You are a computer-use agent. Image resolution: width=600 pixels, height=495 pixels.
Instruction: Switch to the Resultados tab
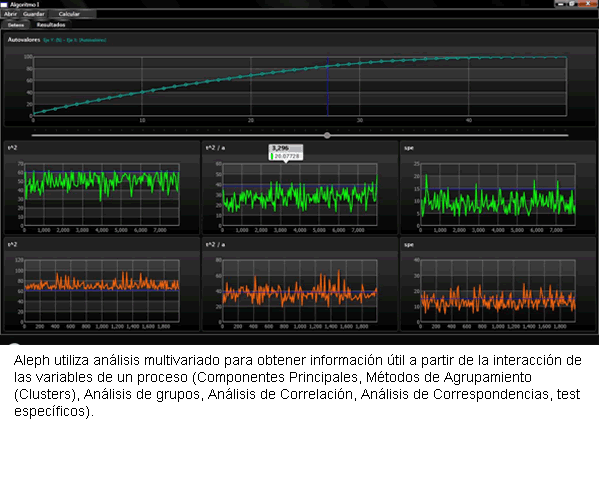[50, 24]
